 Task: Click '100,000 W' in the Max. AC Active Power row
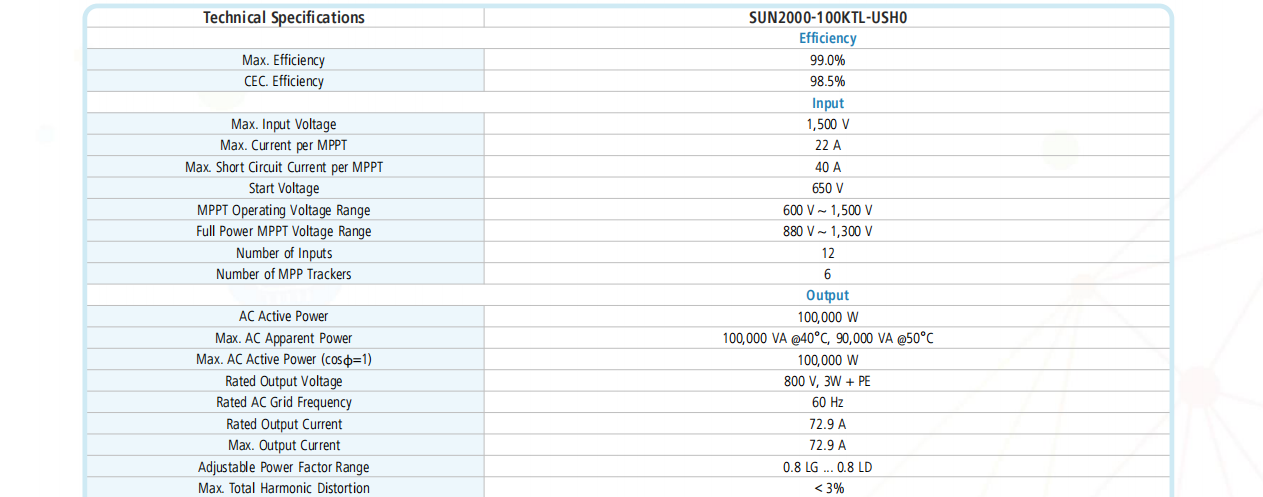pos(828,359)
